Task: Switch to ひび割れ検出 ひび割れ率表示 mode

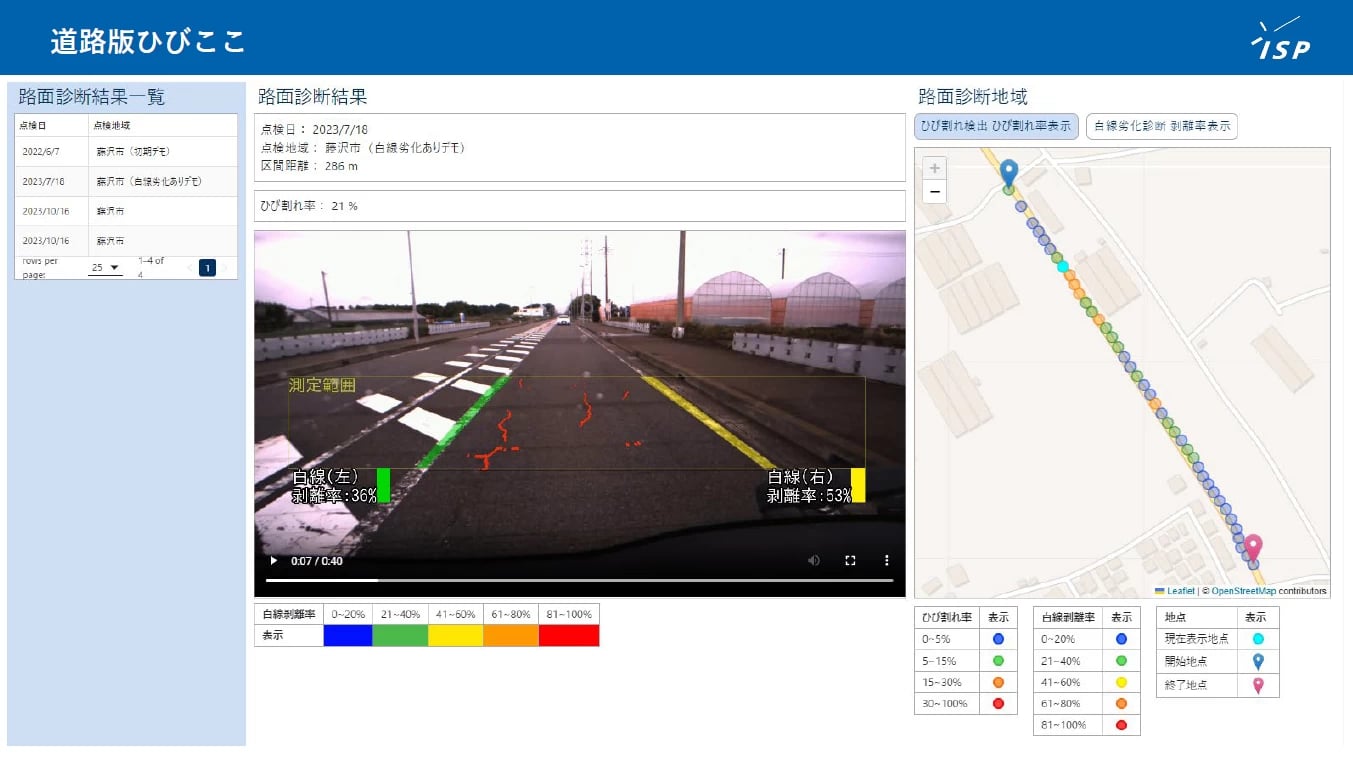Action: (x=996, y=127)
